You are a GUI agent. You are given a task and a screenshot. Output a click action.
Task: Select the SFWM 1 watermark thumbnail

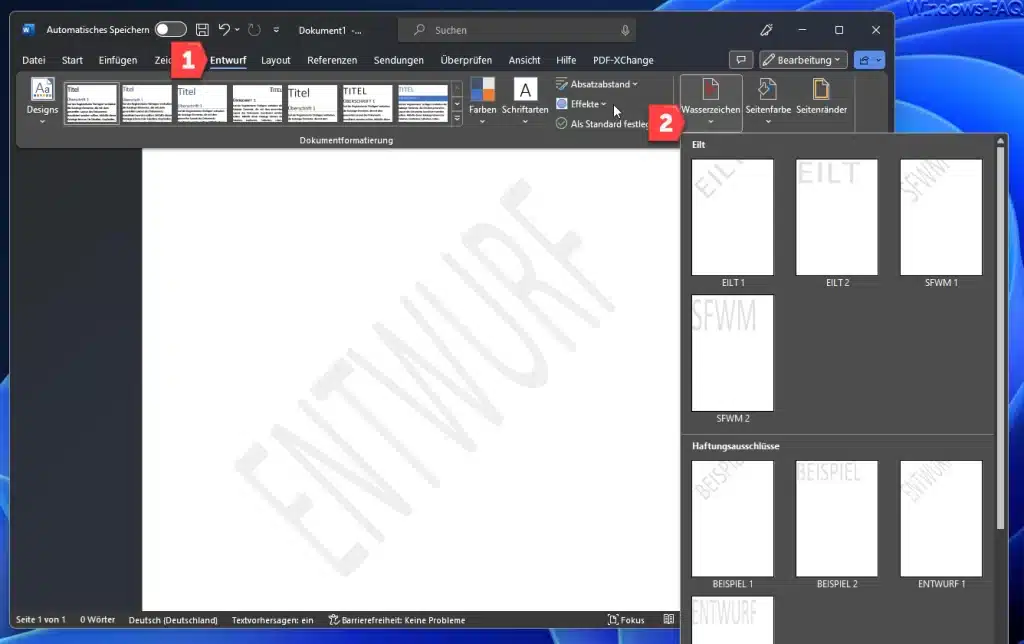point(941,217)
